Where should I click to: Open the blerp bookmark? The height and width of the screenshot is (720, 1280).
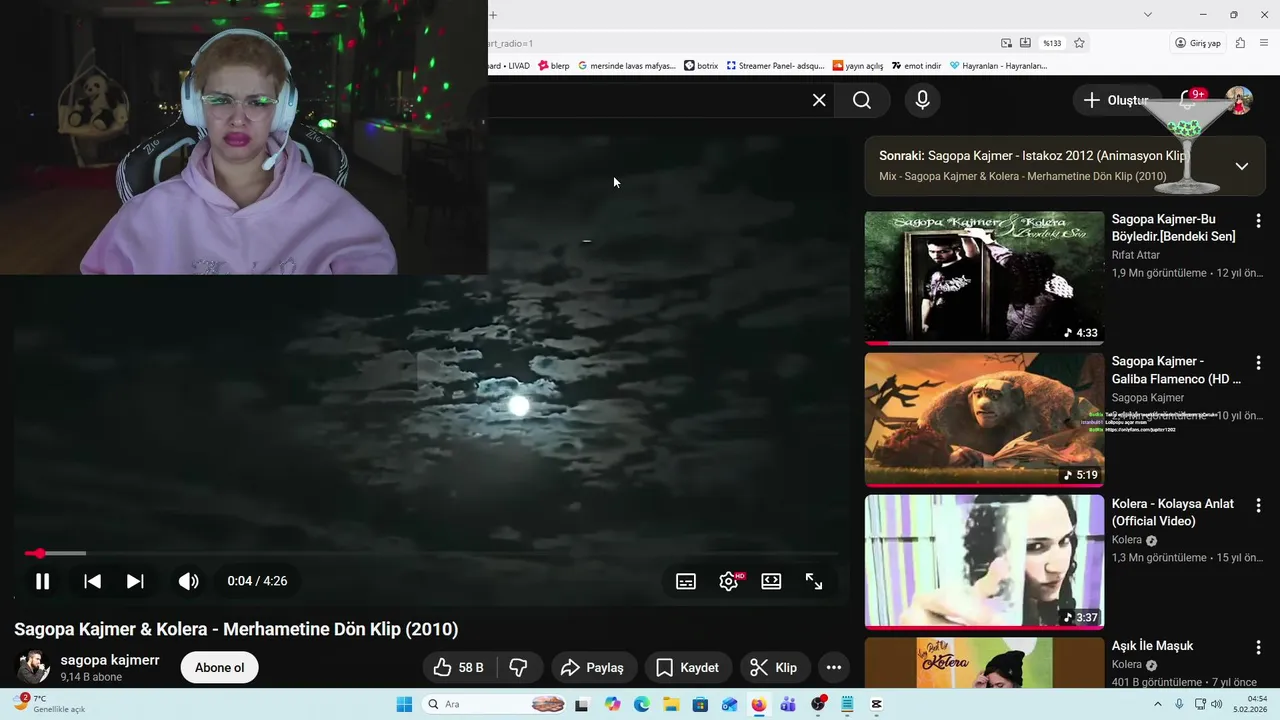(554, 65)
